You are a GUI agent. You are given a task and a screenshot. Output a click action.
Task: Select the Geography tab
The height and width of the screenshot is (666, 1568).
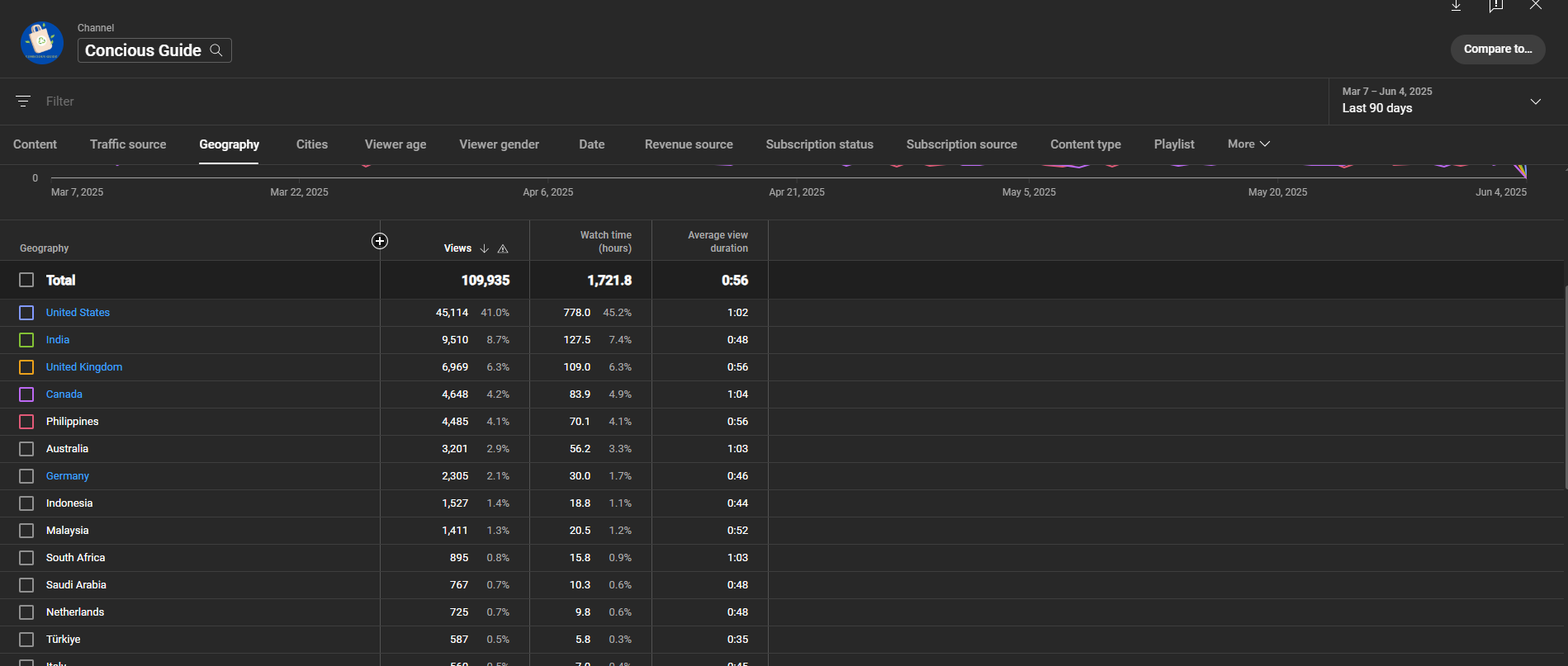pyautogui.click(x=229, y=144)
